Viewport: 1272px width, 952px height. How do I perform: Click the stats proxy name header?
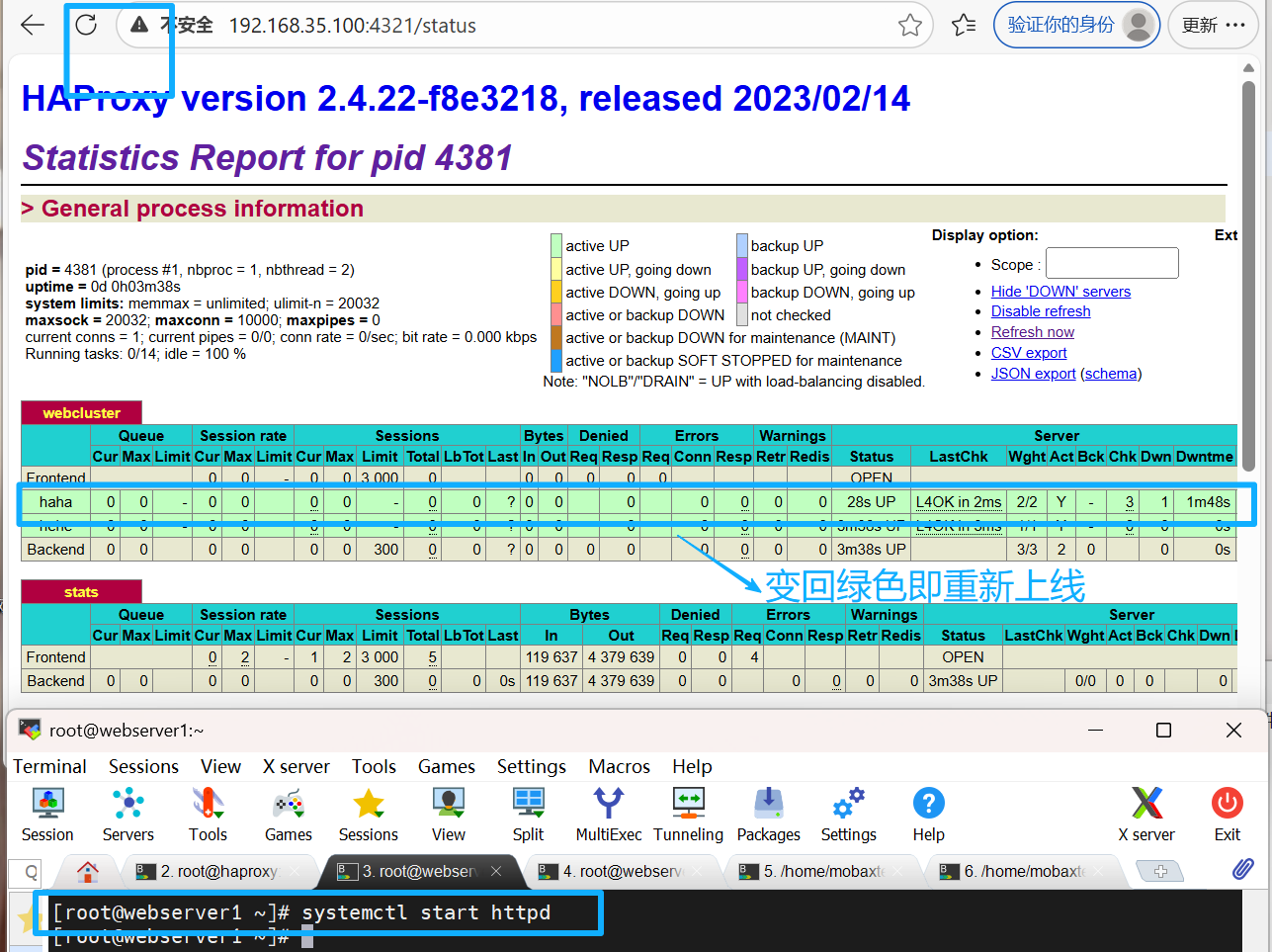pos(81,591)
